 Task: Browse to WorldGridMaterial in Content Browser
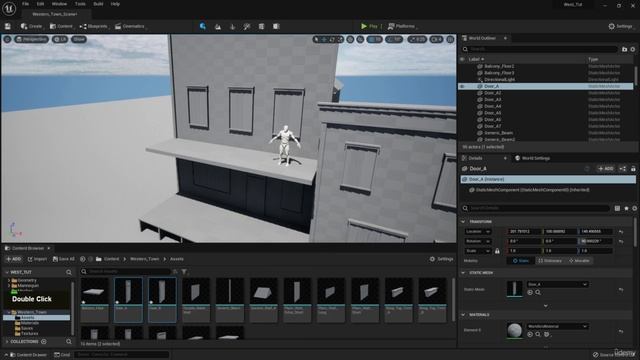pos(538,334)
